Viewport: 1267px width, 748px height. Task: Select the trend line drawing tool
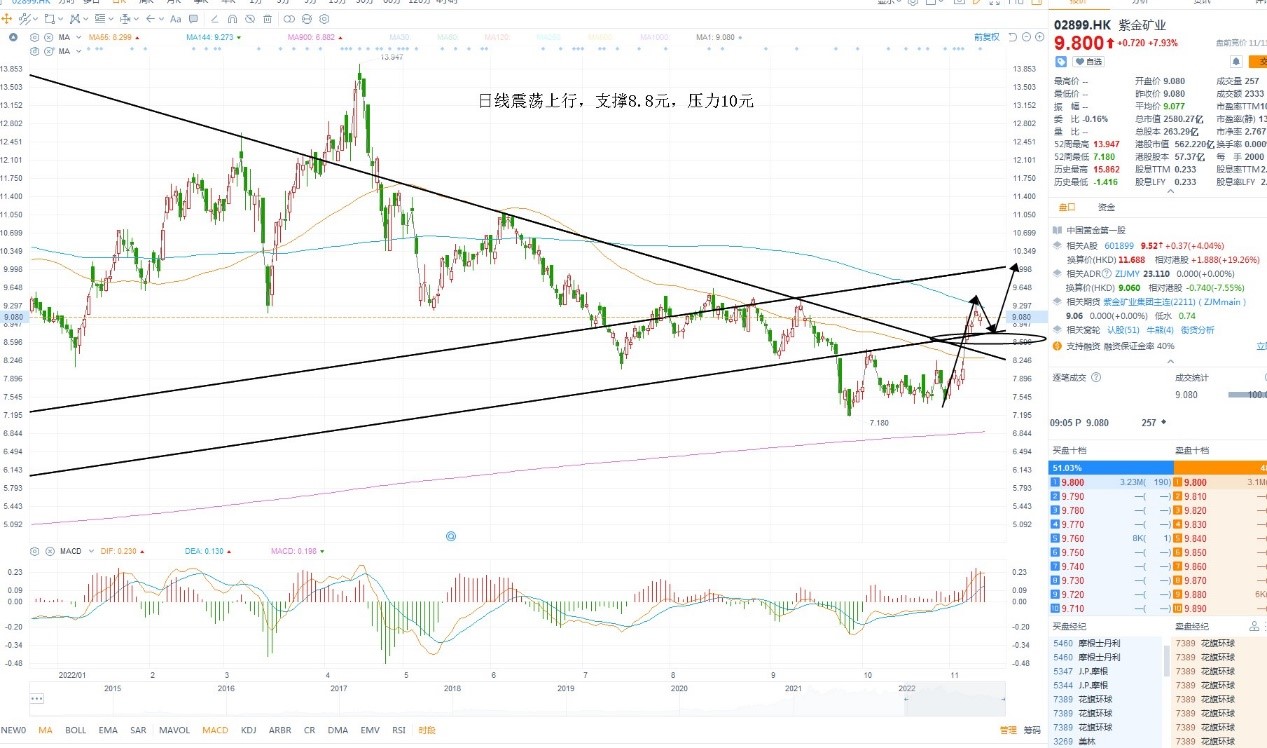(x=24, y=19)
